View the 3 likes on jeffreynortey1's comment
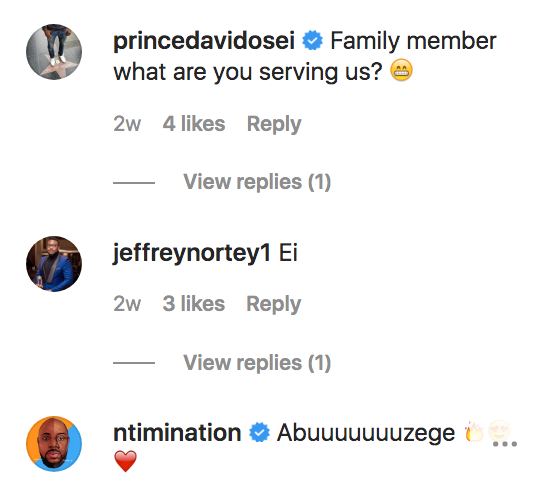 tap(194, 304)
